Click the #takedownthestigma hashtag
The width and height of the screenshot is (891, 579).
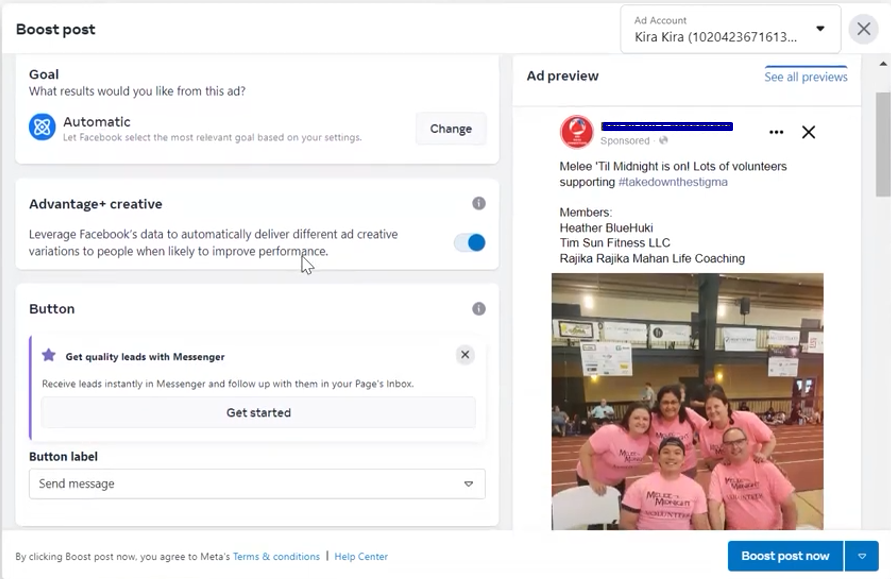pos(673,182)
